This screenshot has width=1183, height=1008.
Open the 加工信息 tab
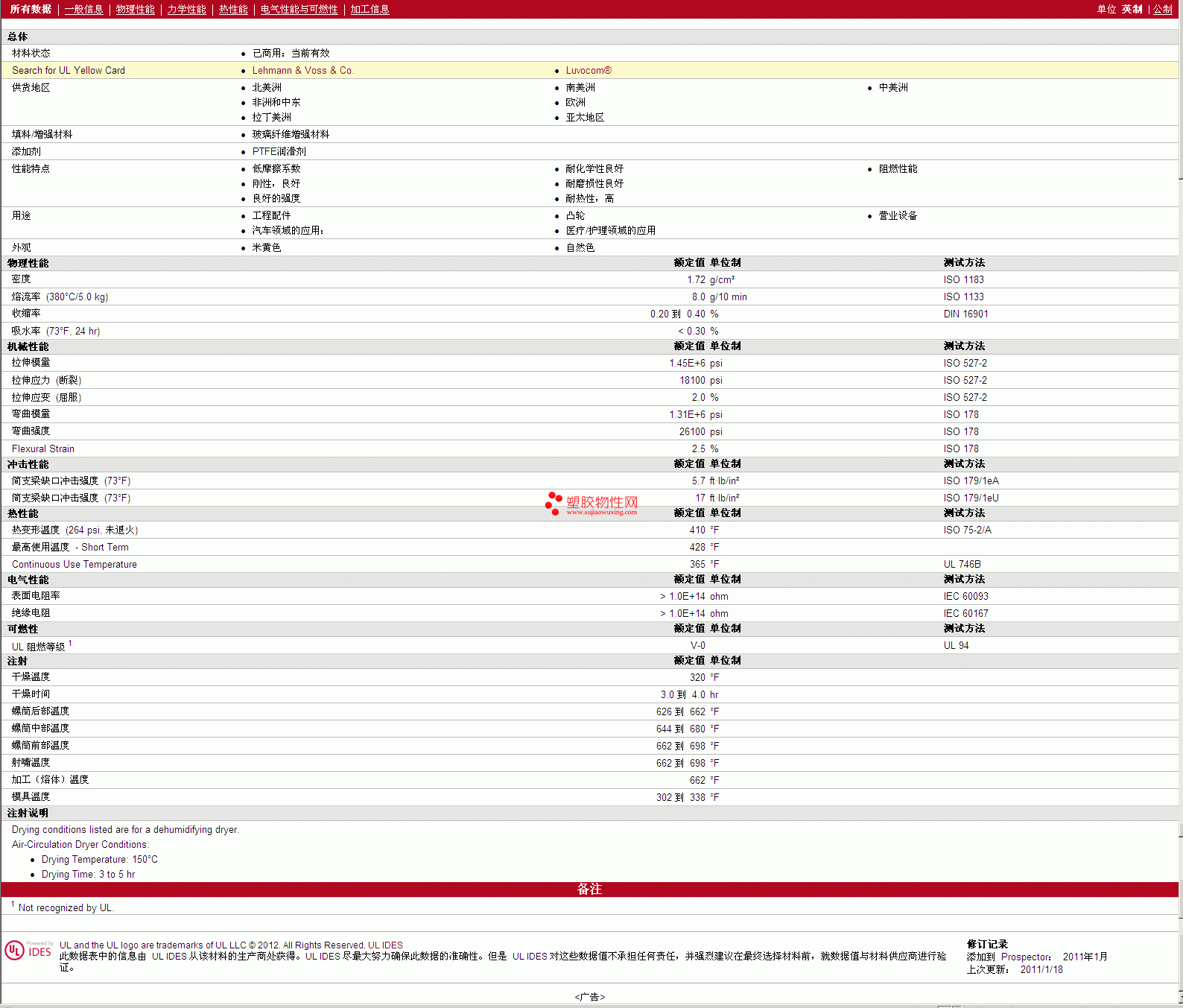pyautogui.click(x=370, y=9)
